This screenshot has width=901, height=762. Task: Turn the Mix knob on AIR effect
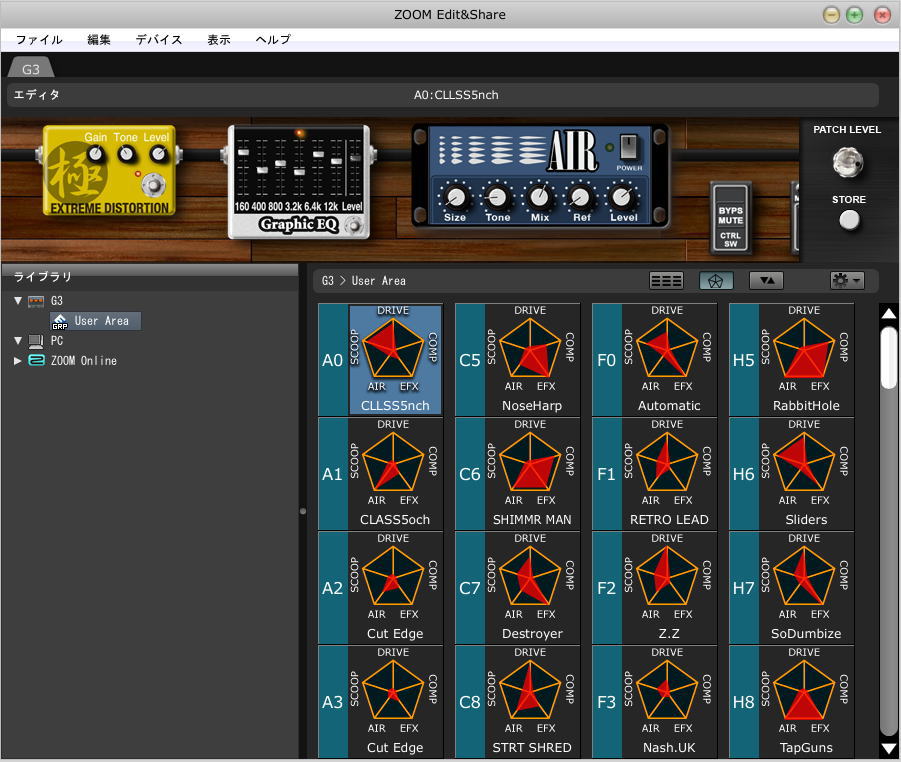pyautogui.click(x=539, y=197)
